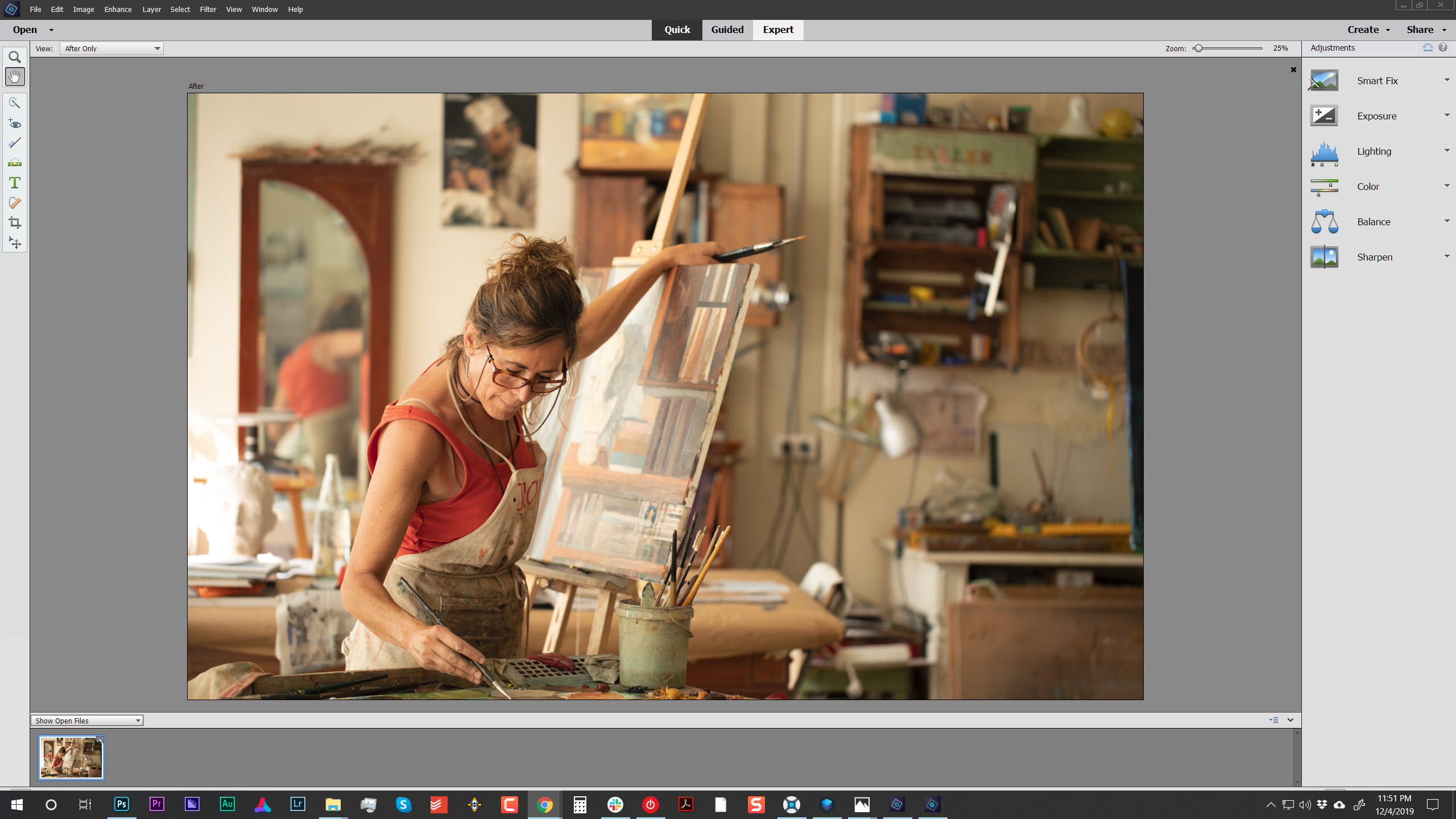Select the Straighten tool
The width and height of the screenshot is (1456, 819).
coord(14,163)
